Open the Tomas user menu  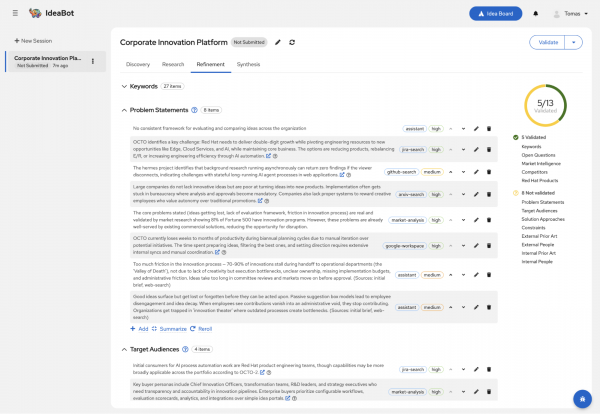point(571,14)
